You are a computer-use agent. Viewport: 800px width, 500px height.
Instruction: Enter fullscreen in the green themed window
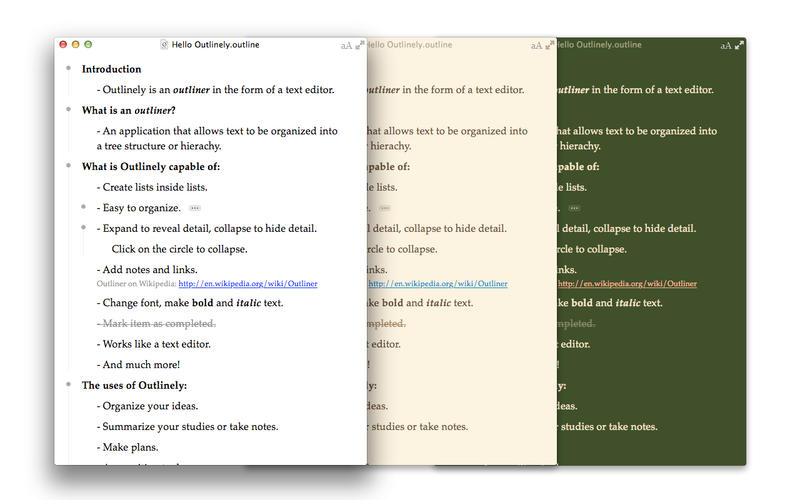[739, 45]
